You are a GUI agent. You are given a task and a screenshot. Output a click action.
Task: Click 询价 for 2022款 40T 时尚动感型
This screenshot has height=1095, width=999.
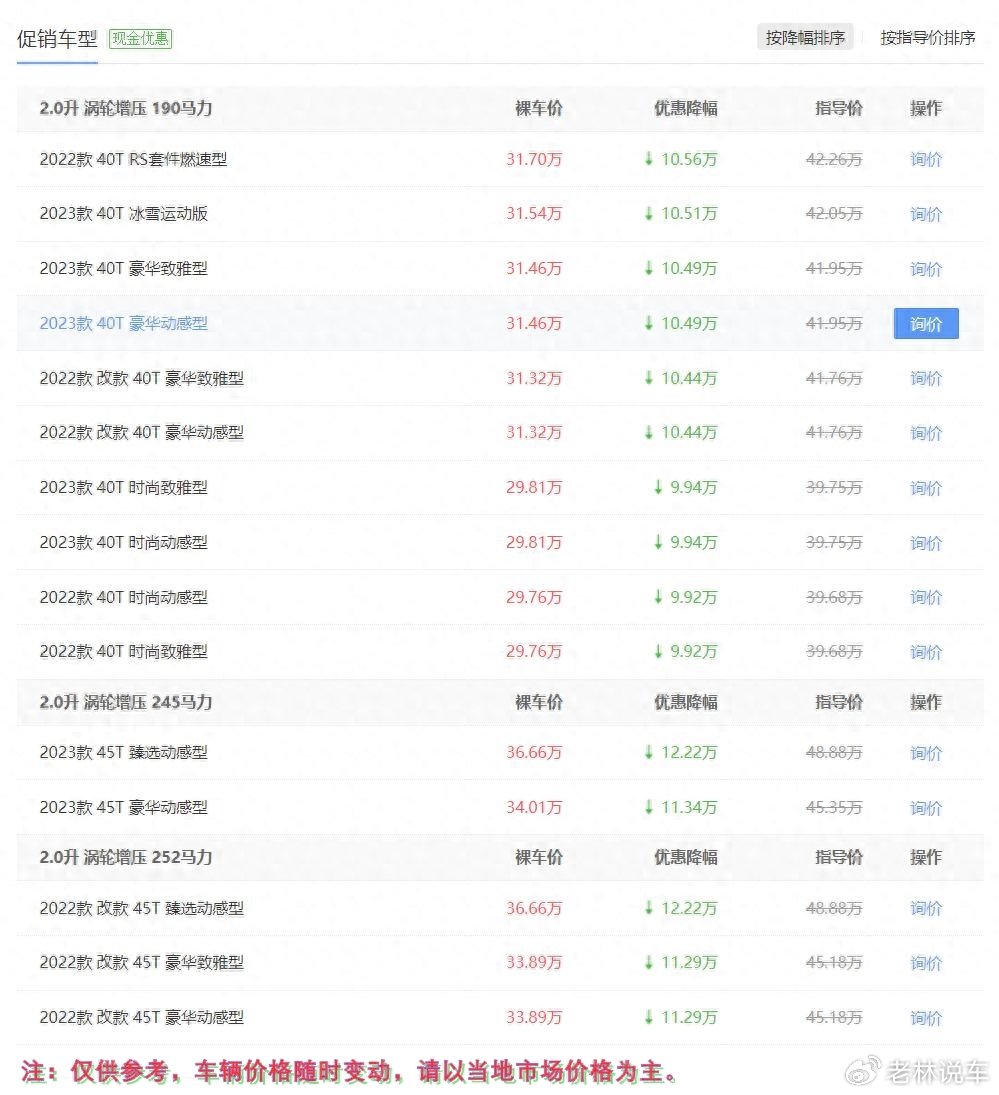click(x=926, y=597)
